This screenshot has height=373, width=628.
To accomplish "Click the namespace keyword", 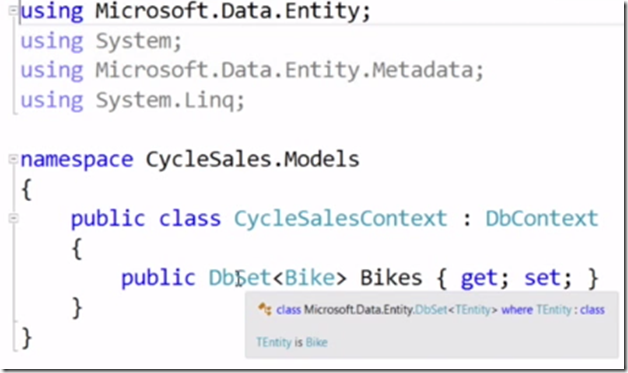I will click(76, 160).
